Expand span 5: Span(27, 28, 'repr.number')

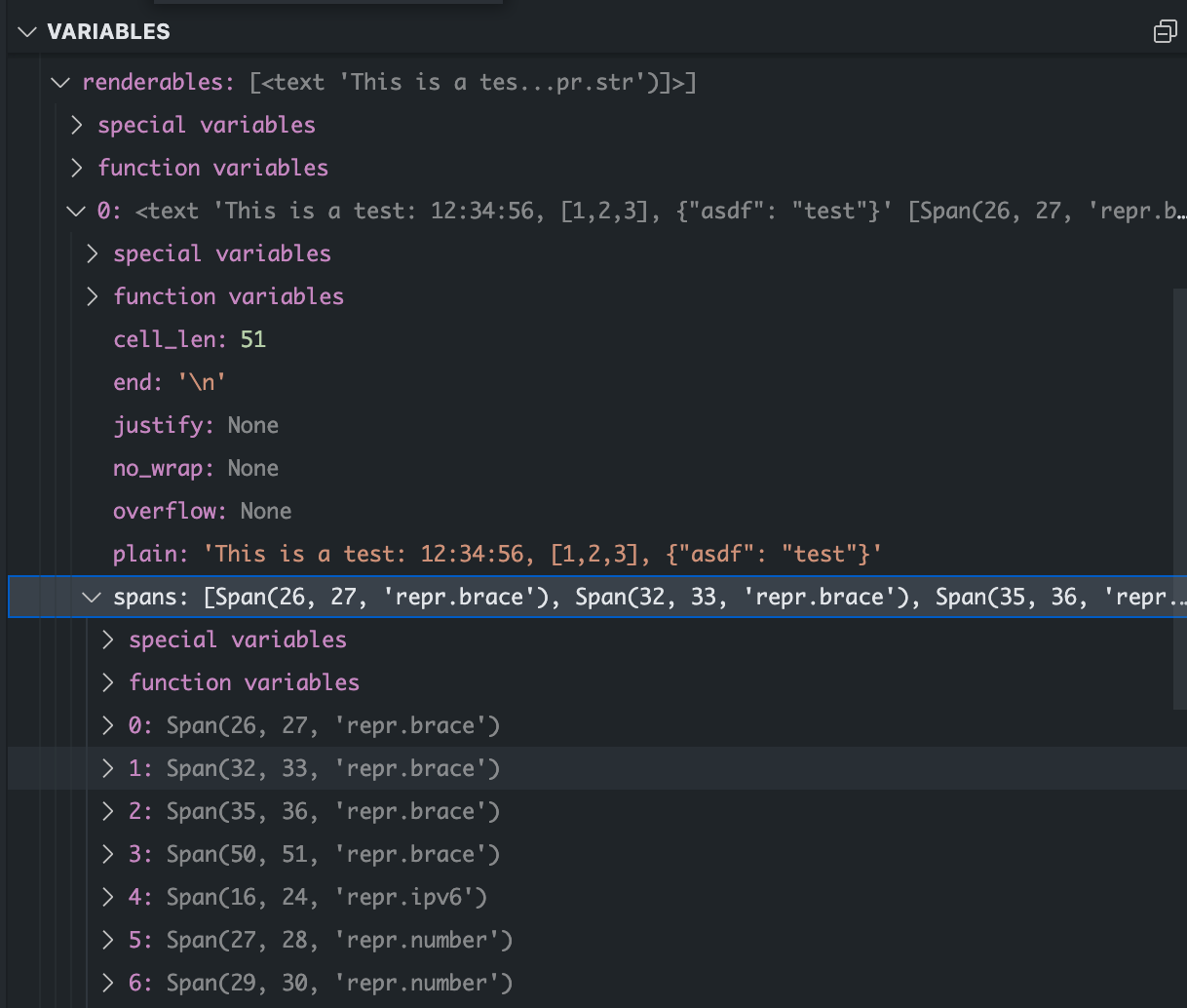[x=108, y=941]
